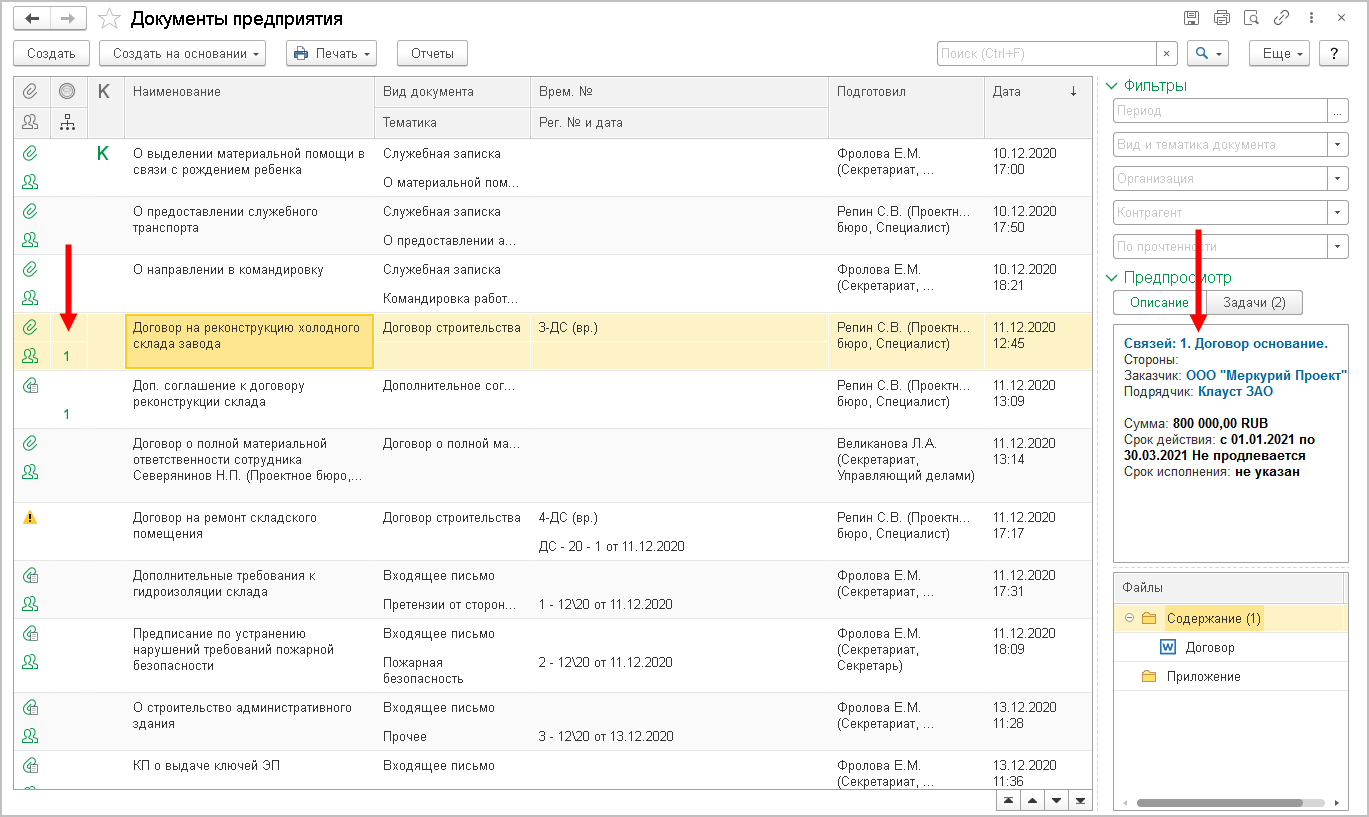Viewport: 1369px width, 817px height.
Task: Click the copy link chain icon
Action: click(x=1281, y=18)
